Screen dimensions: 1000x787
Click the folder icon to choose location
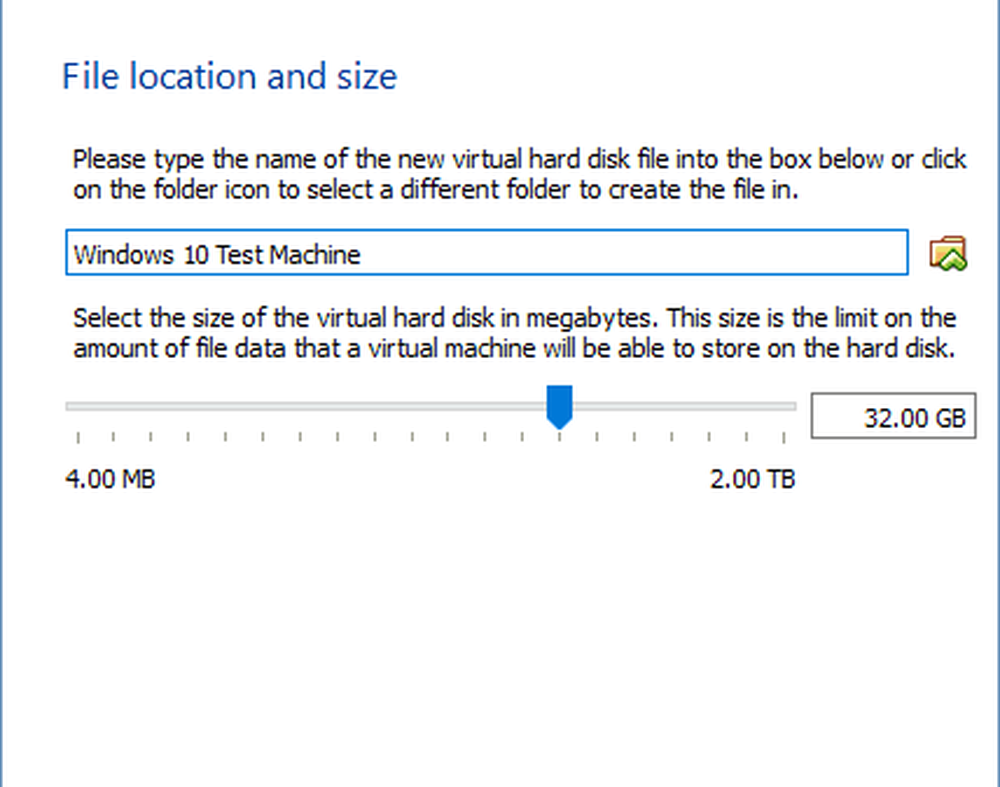(x=947, y=253)
